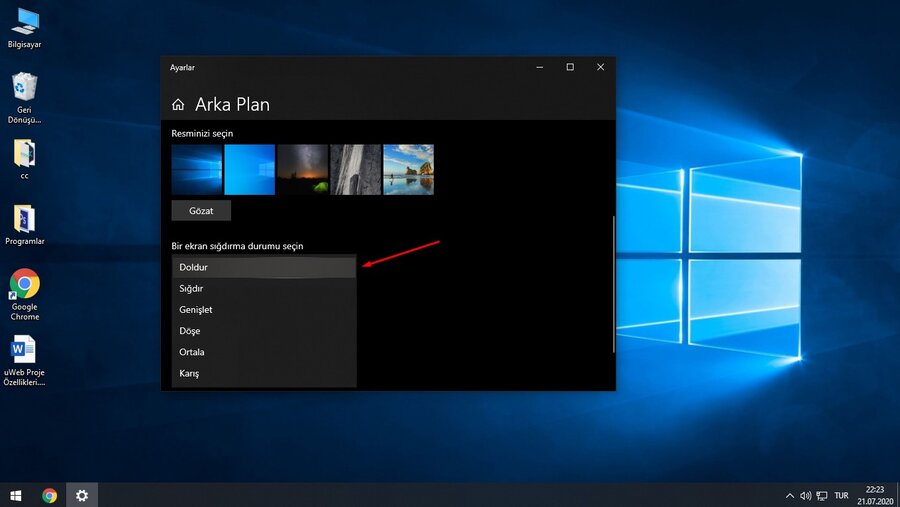Open the volume speaker tray icon

[805, 496]
